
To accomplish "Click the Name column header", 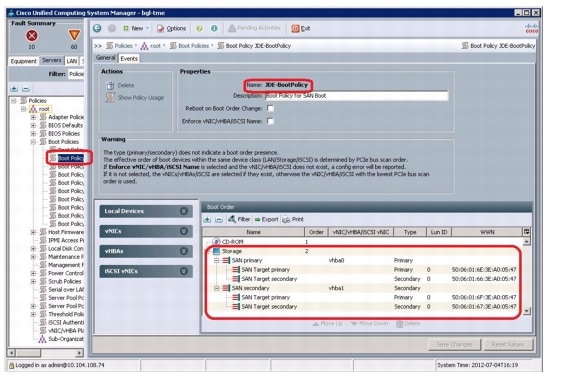I will (x=253, y=232).
